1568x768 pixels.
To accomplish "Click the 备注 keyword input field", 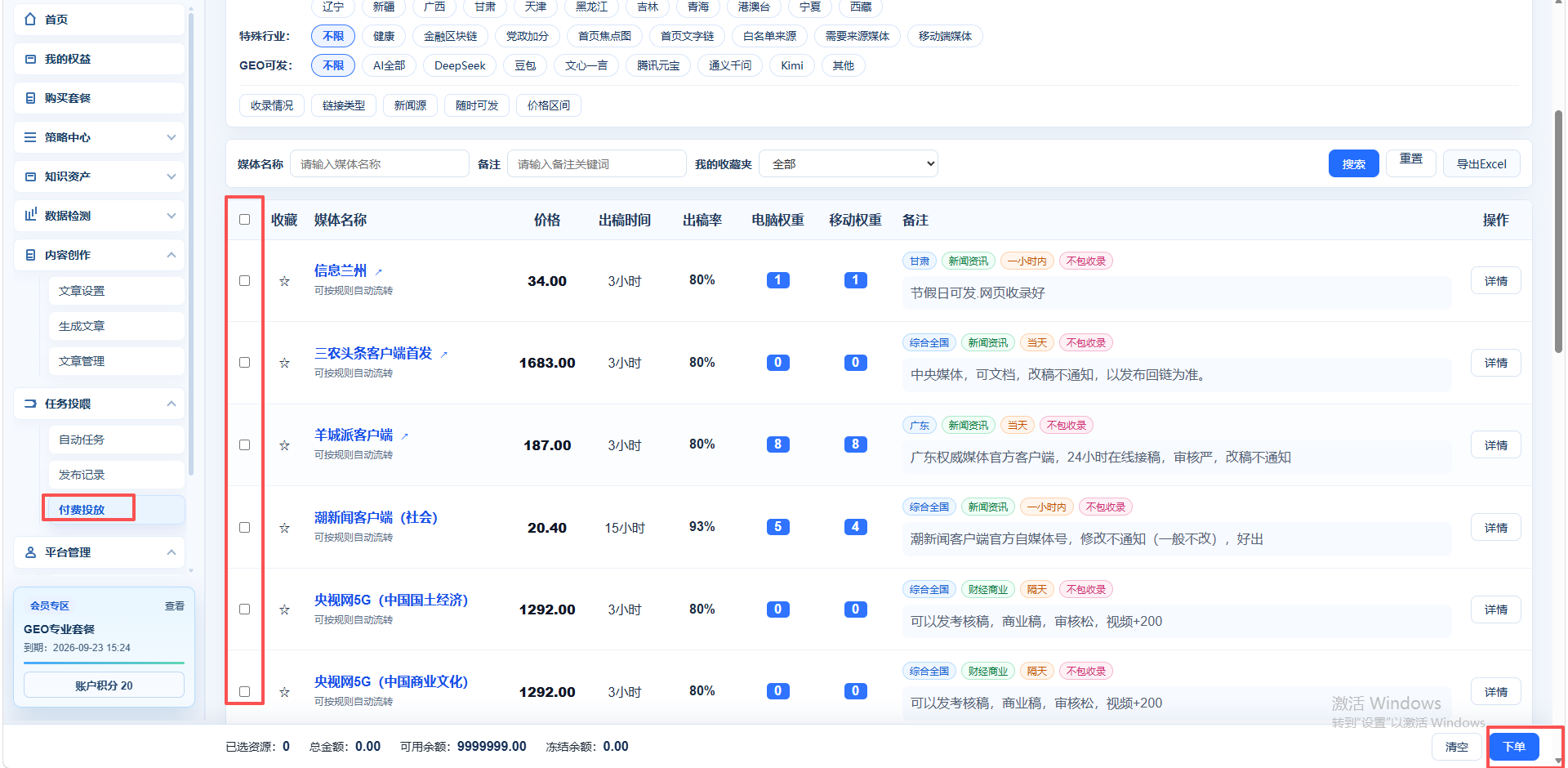I will coord(597,164).
